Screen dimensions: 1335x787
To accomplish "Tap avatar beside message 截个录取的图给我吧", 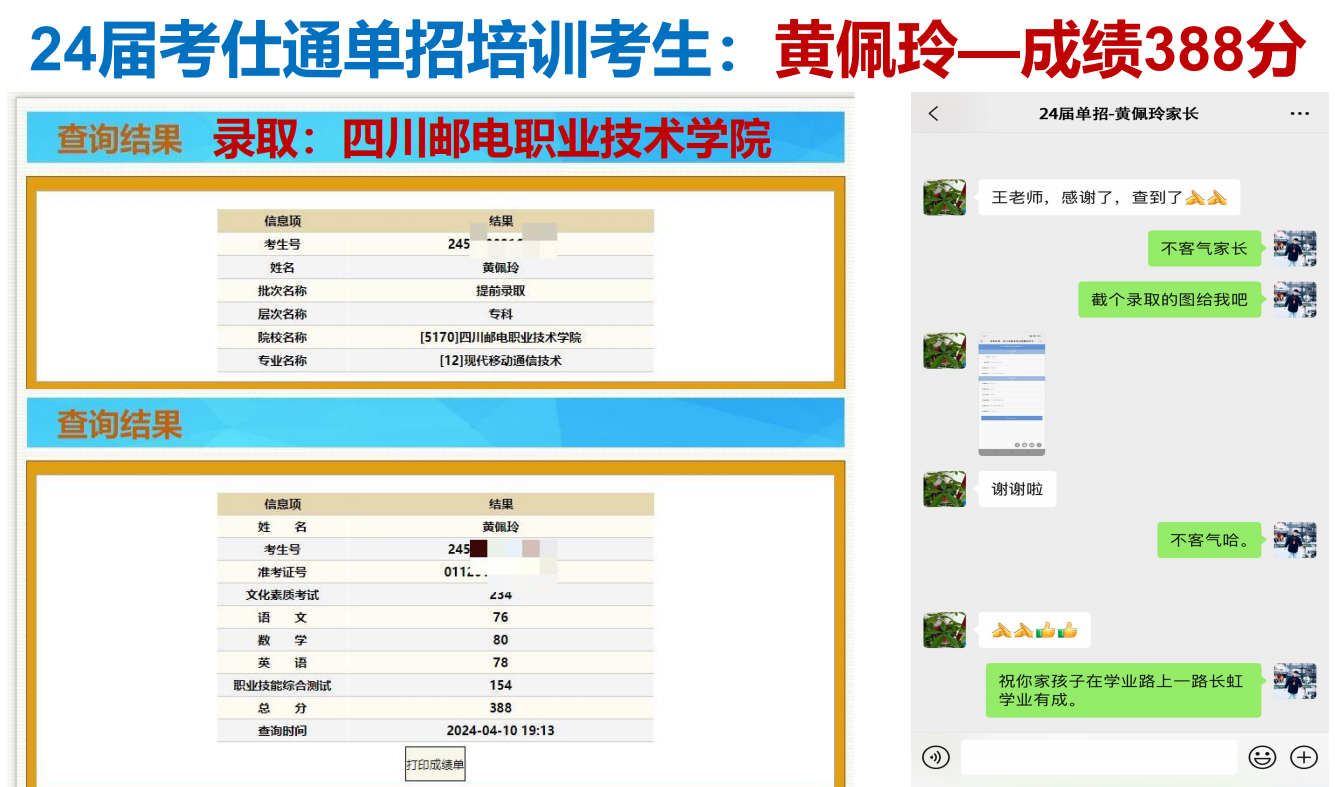I will [1295, 300].
